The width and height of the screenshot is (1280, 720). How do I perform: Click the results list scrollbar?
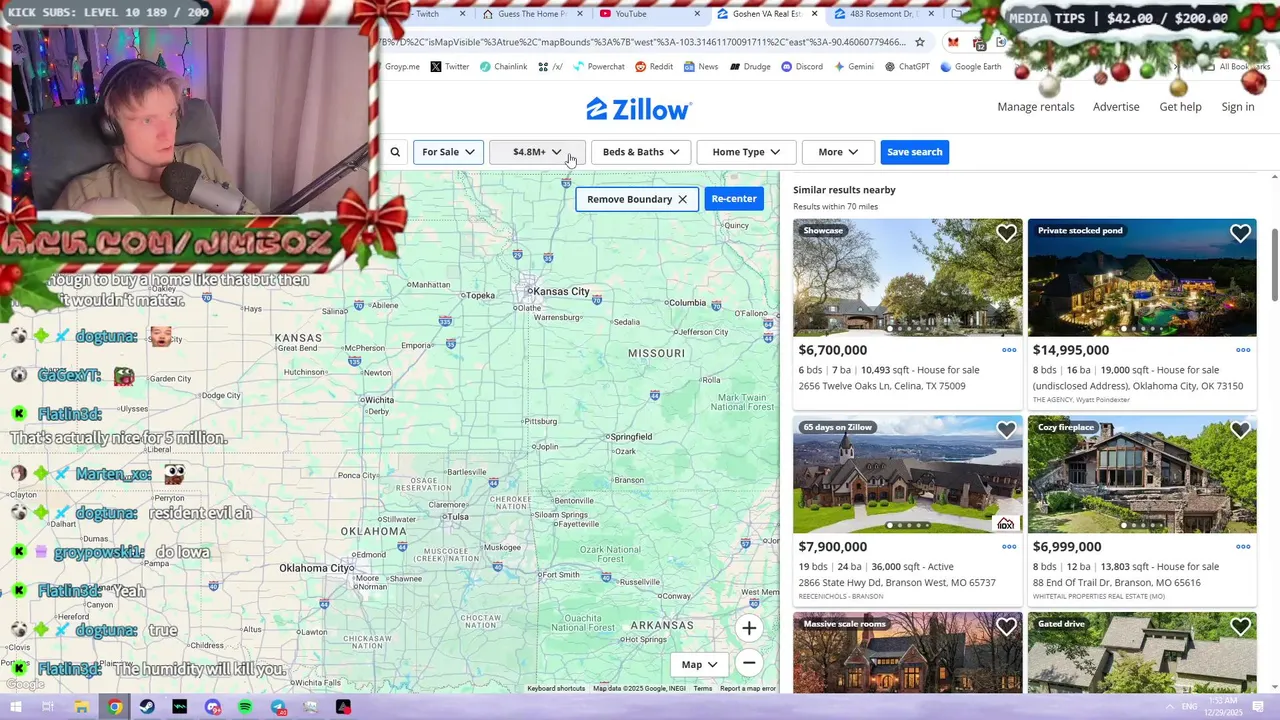[x=1274, y=264]
